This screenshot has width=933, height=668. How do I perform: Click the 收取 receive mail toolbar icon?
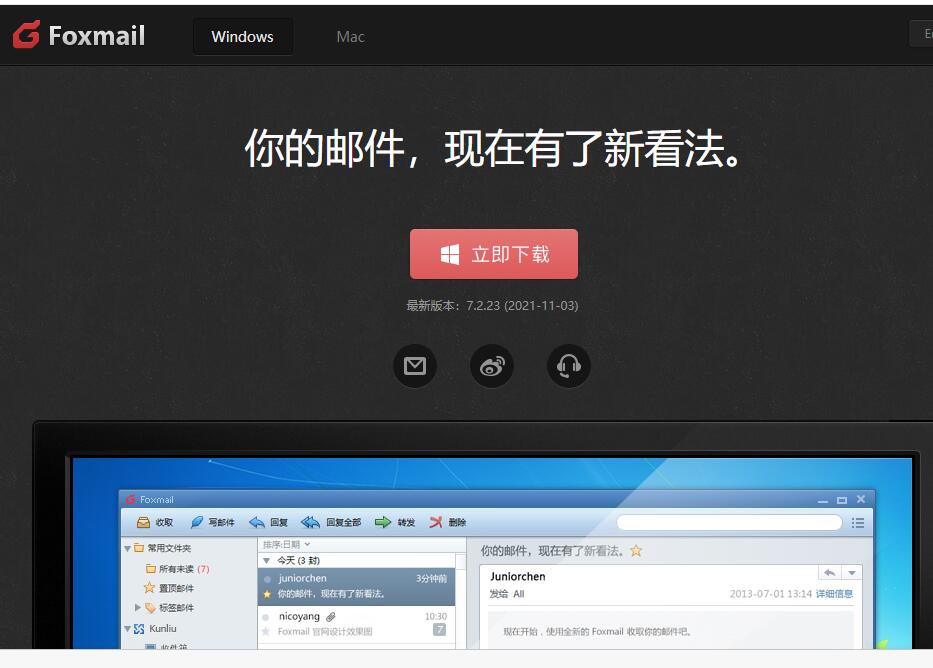click(145, 522)
